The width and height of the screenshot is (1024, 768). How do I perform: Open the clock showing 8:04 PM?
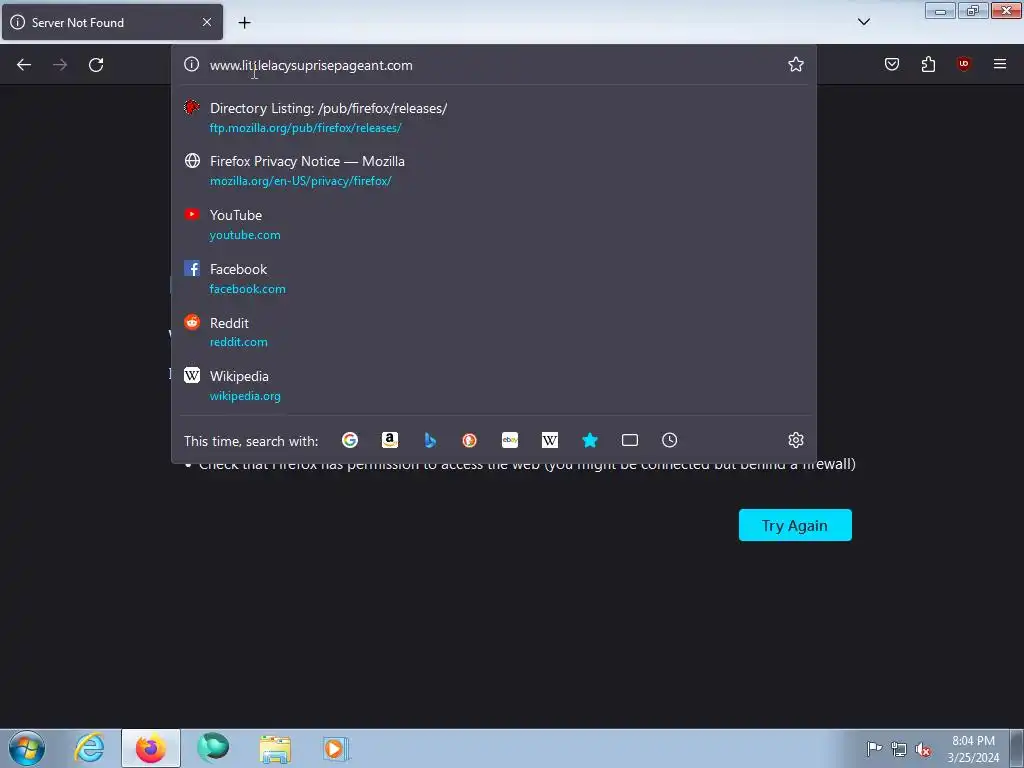pyautogui.click(x=973, y=749)
